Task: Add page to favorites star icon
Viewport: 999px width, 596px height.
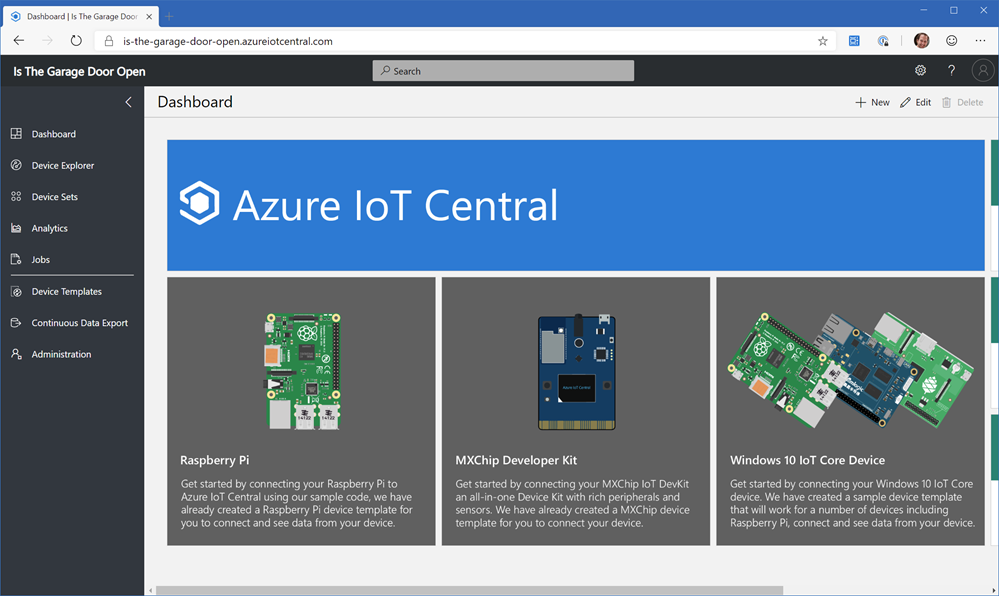Action: [823, 41]
